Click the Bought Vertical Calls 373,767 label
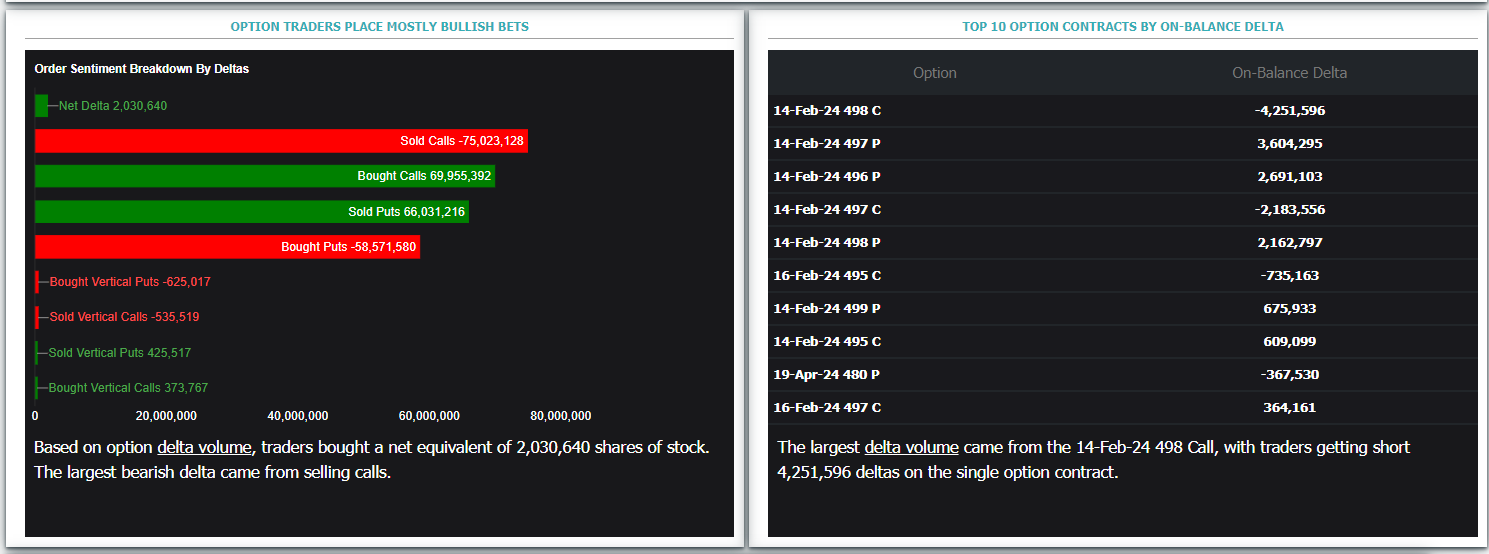Image resolution: width=1489 pixels, height=554 pixels. [128, 388]
